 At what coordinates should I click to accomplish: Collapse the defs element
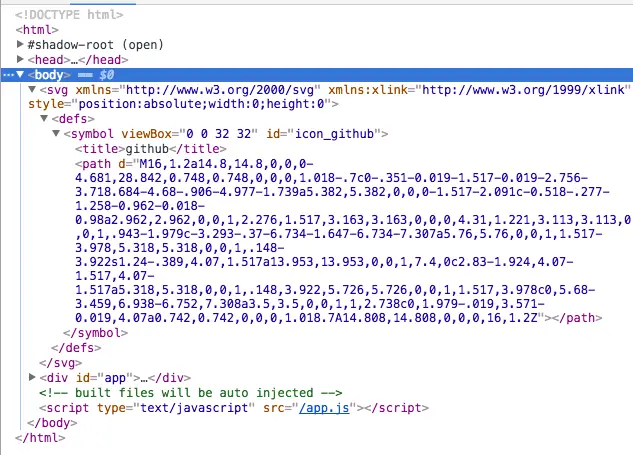(x=44, y=118)
